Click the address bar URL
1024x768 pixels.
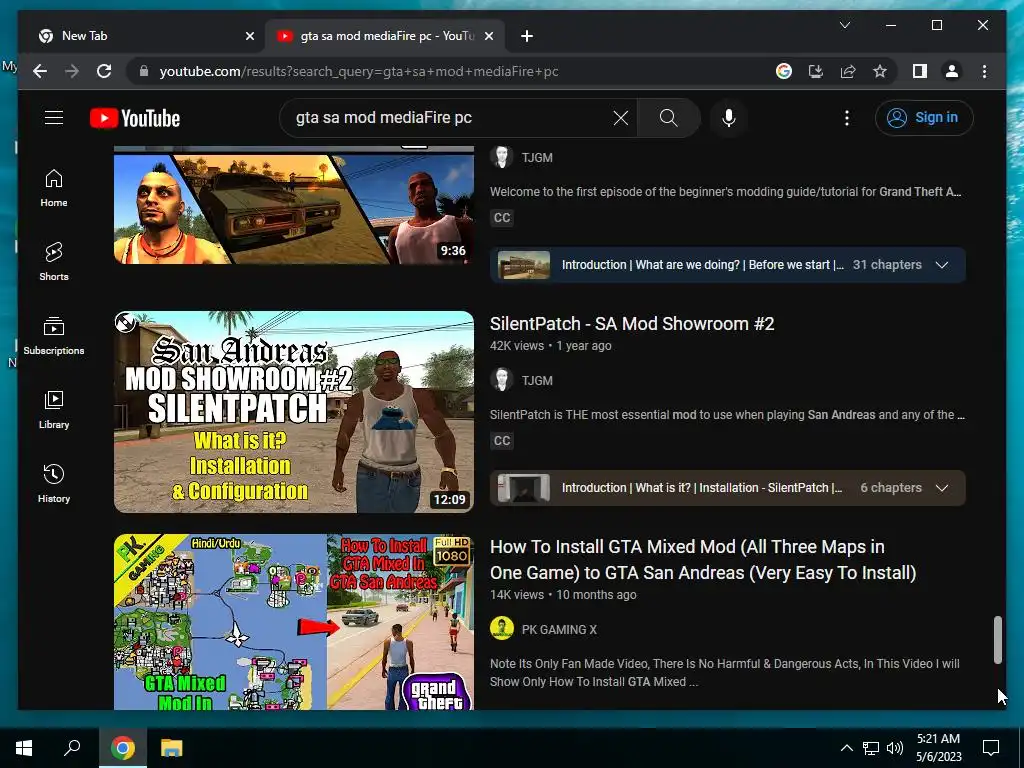point(359,71)
